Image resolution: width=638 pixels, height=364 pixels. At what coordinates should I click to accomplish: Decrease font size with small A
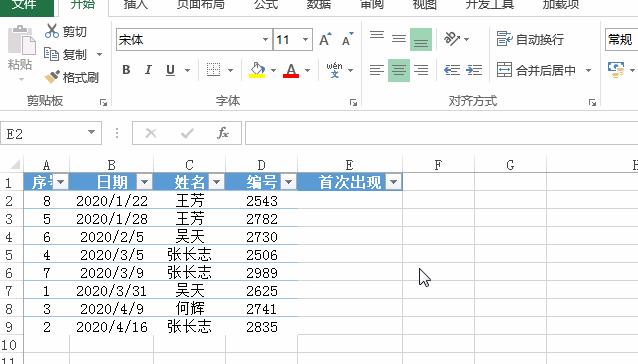point(347,39)
